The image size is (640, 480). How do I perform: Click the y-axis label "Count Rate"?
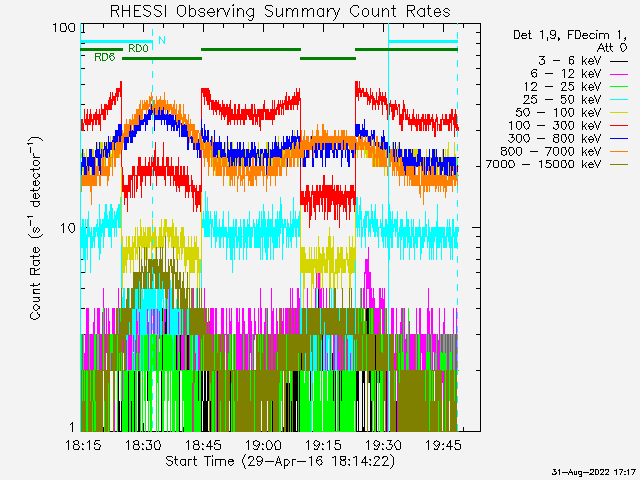pos(36,283)
